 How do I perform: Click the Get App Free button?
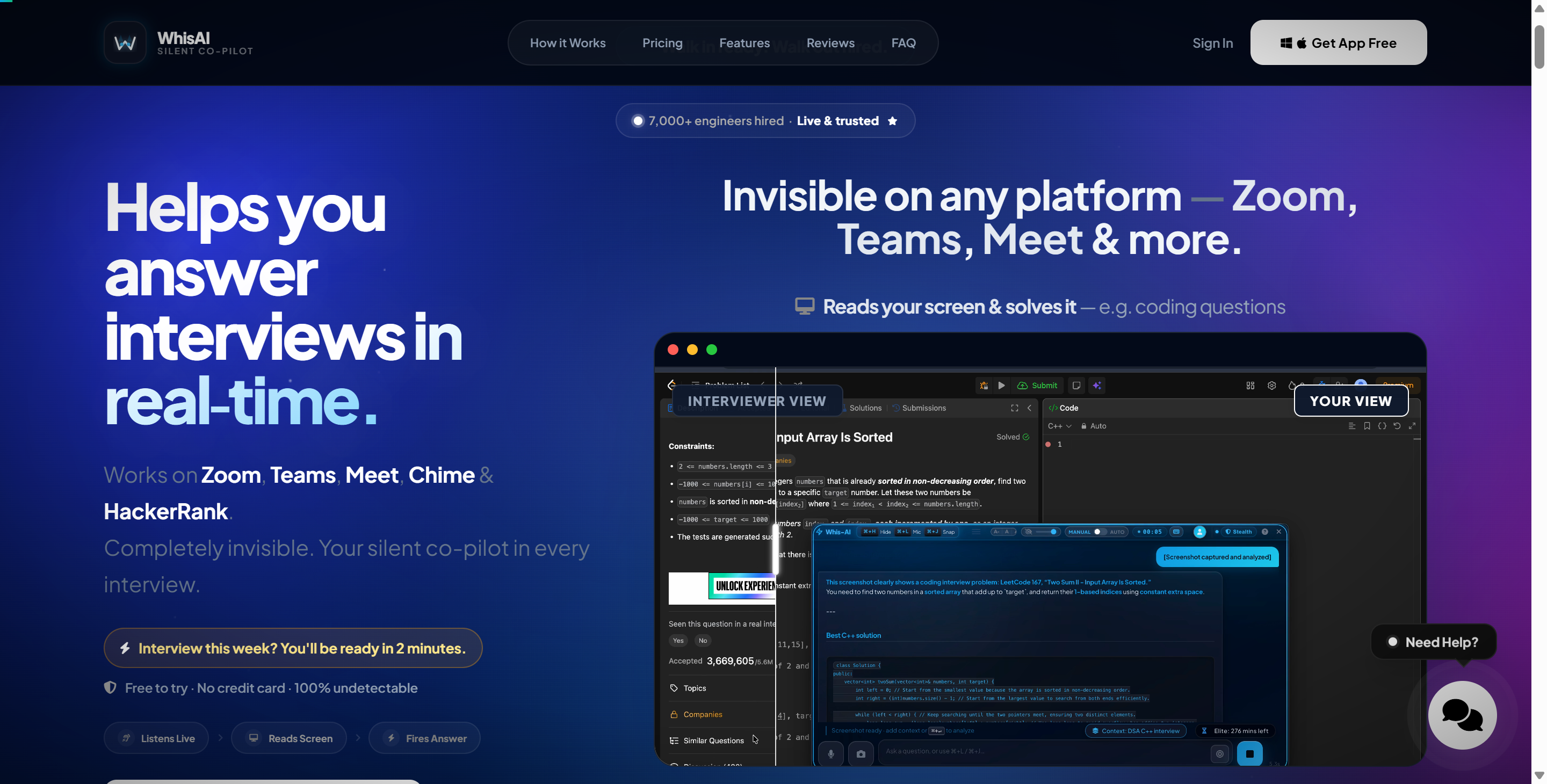coord(1338,42)
